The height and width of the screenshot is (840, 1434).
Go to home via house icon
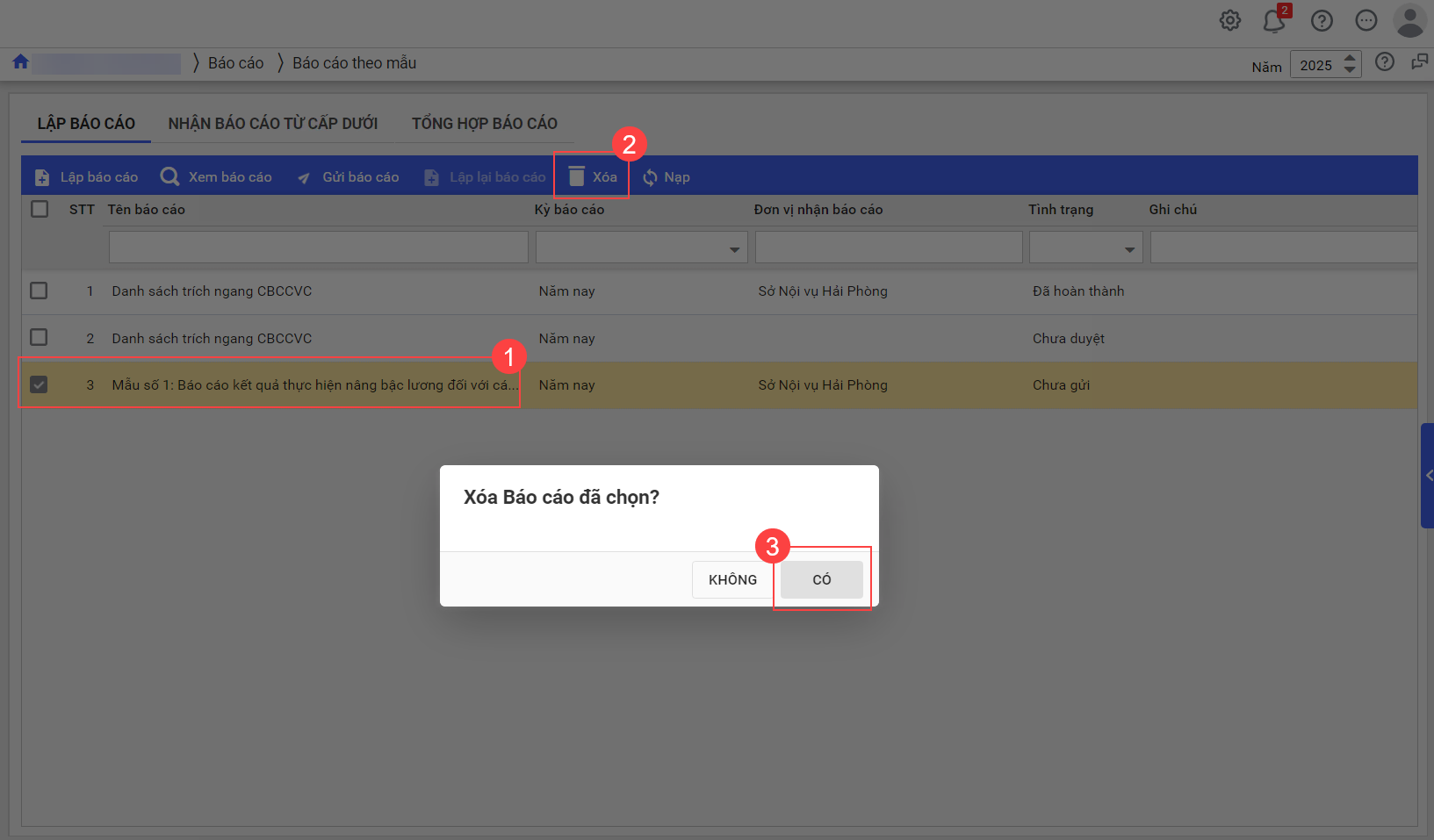[x=20, y=61]
